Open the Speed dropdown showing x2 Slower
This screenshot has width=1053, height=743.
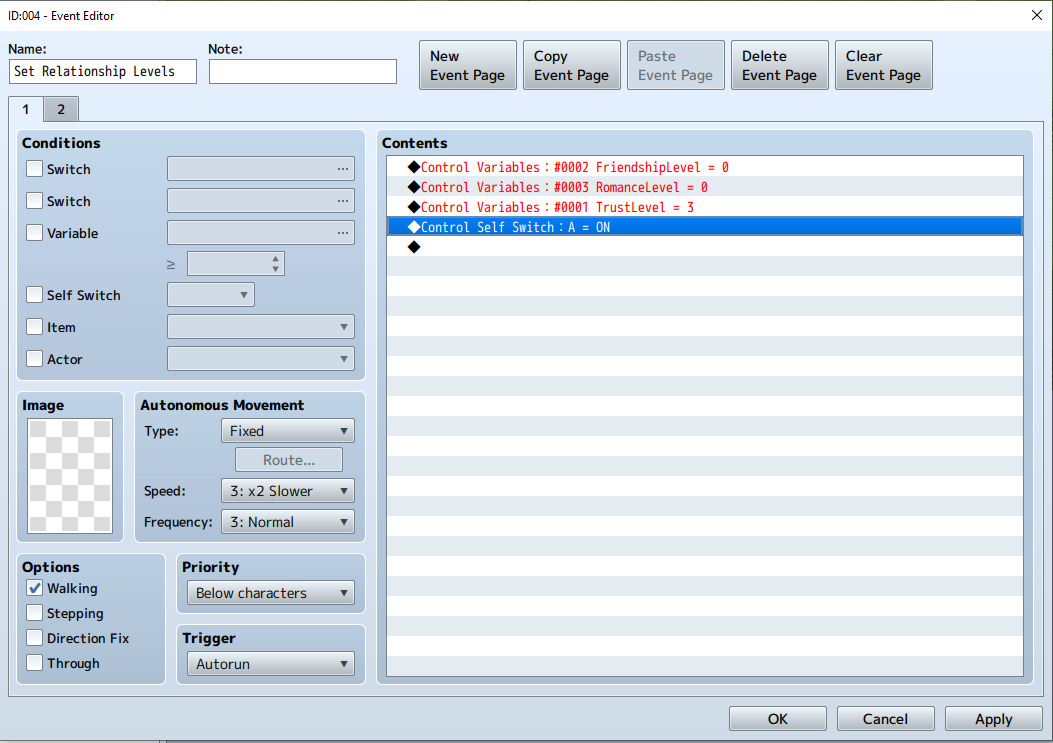287,490
